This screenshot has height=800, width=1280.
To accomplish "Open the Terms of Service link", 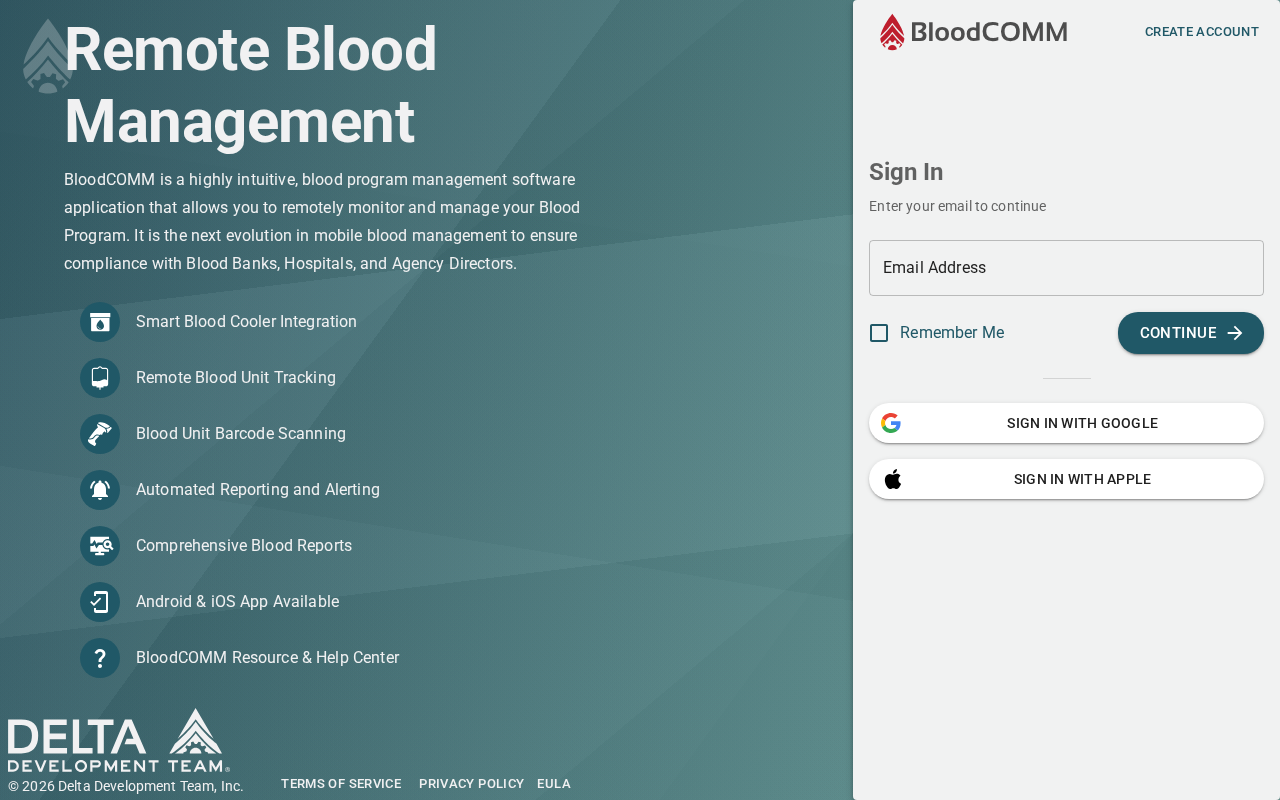I will 341,784.
